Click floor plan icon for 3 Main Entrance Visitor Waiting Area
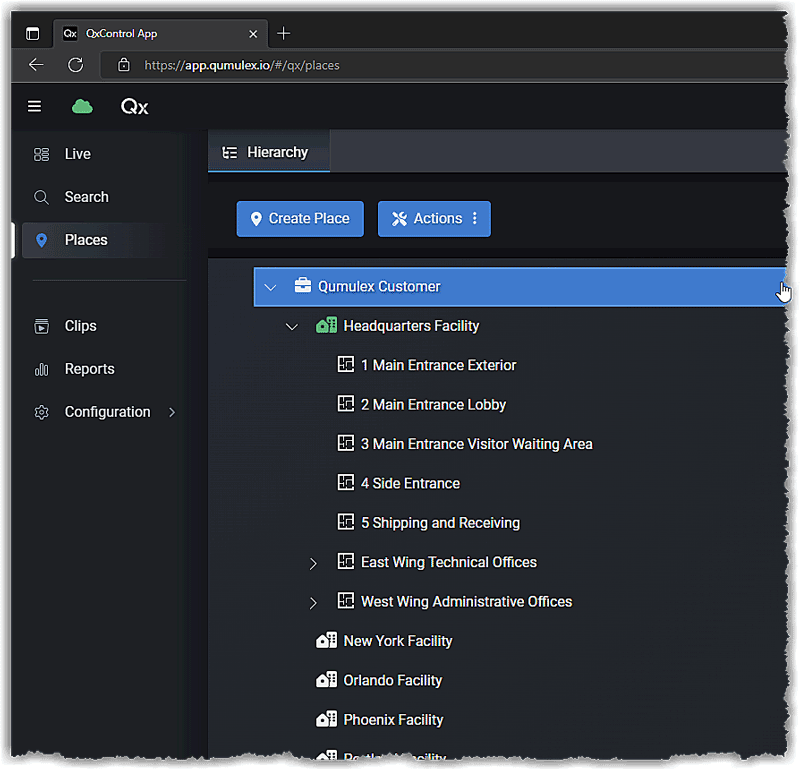 click(x=346, y=443)
